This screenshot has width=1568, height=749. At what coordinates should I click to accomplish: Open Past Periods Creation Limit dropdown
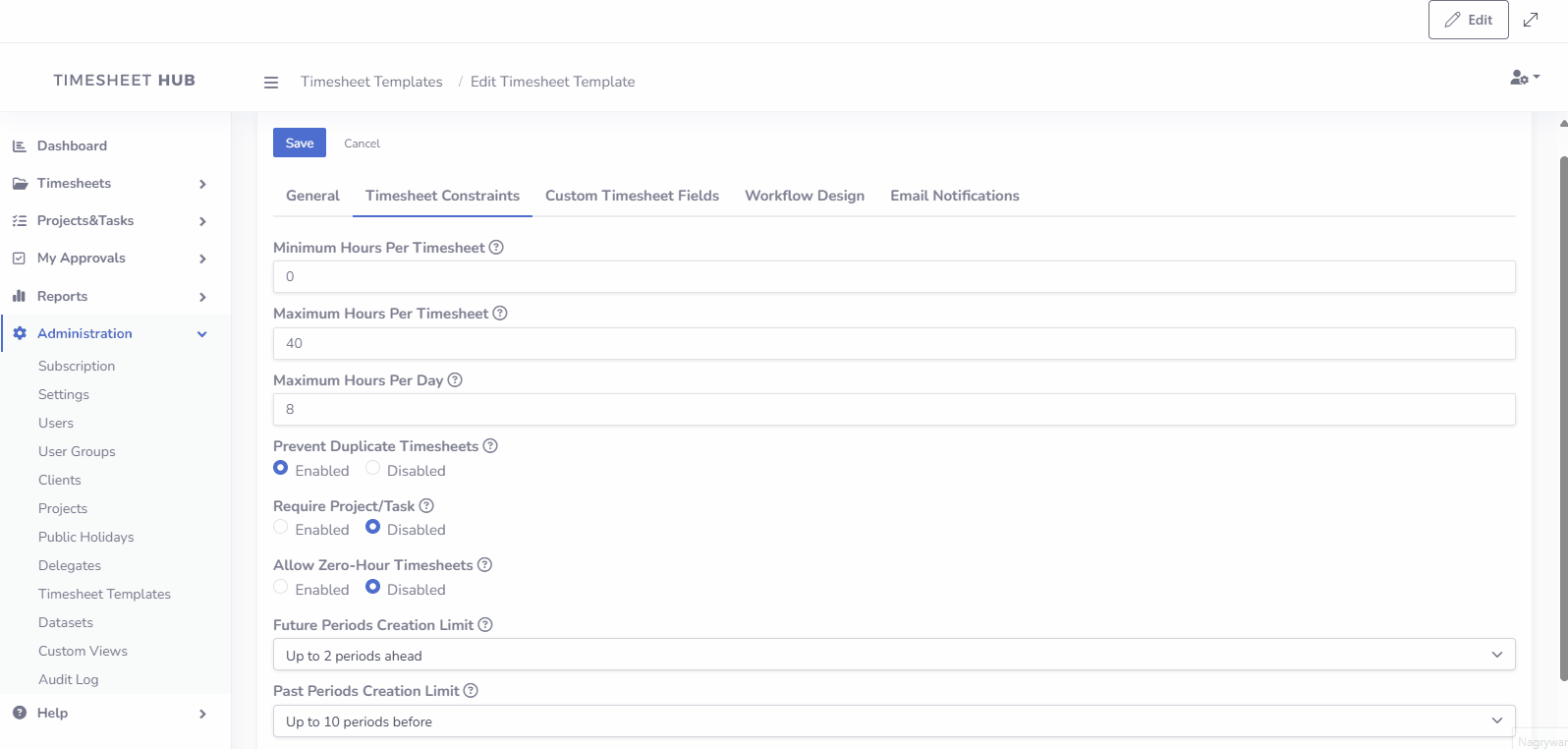pos(893,721)
